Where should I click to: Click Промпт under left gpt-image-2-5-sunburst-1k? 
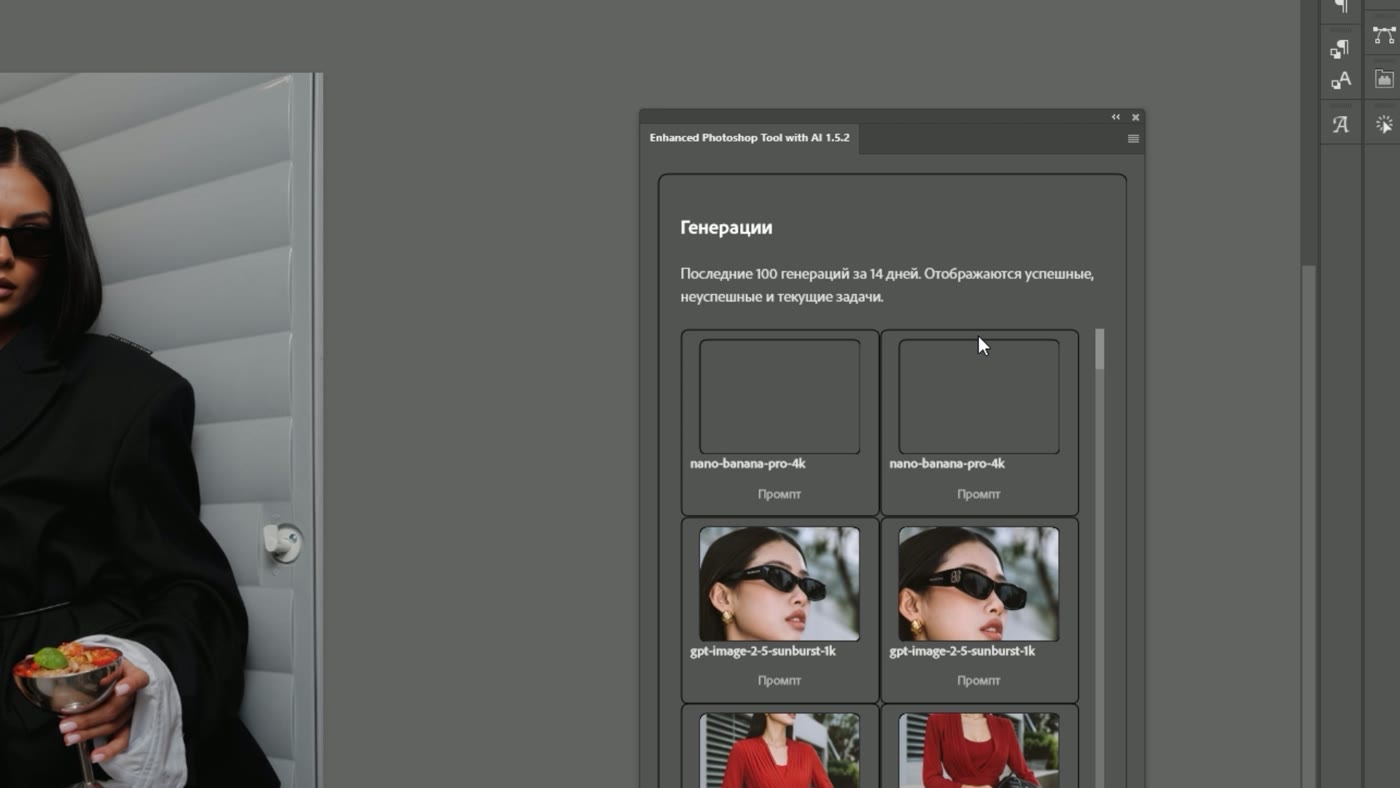[x=779, y=681]
